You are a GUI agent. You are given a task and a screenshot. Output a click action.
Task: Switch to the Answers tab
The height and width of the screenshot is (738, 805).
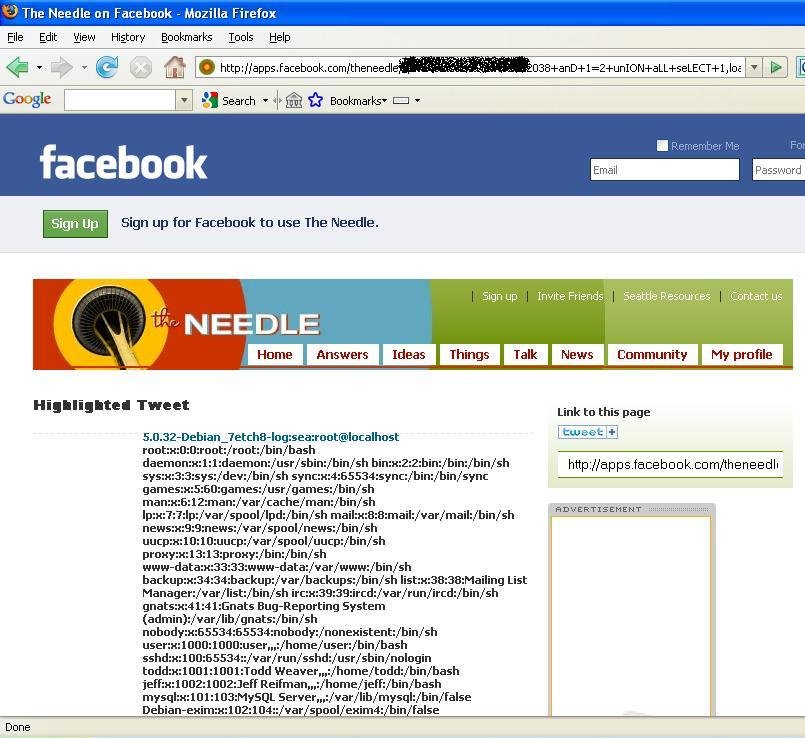click(342, 354)
